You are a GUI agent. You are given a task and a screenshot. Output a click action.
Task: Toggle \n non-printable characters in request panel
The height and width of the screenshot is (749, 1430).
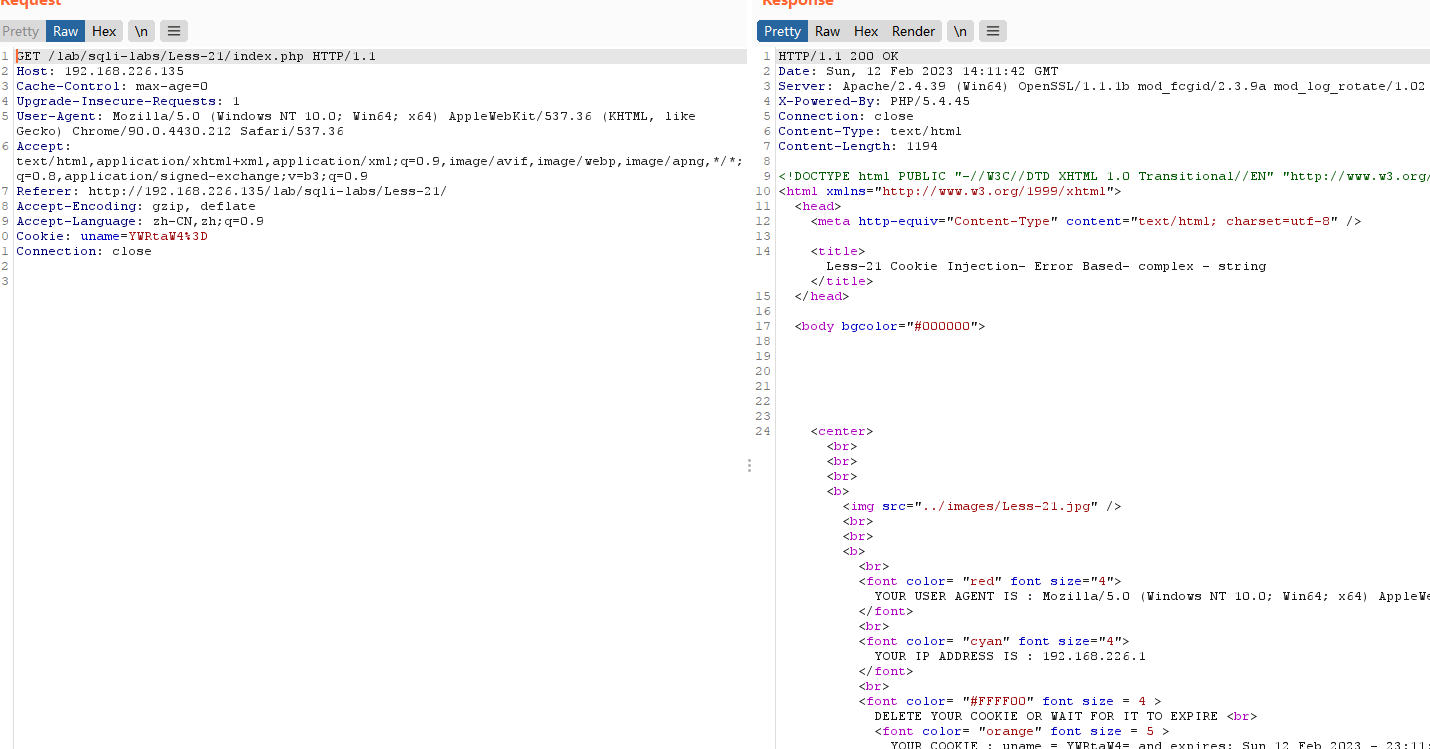click(x=141, y=31)
